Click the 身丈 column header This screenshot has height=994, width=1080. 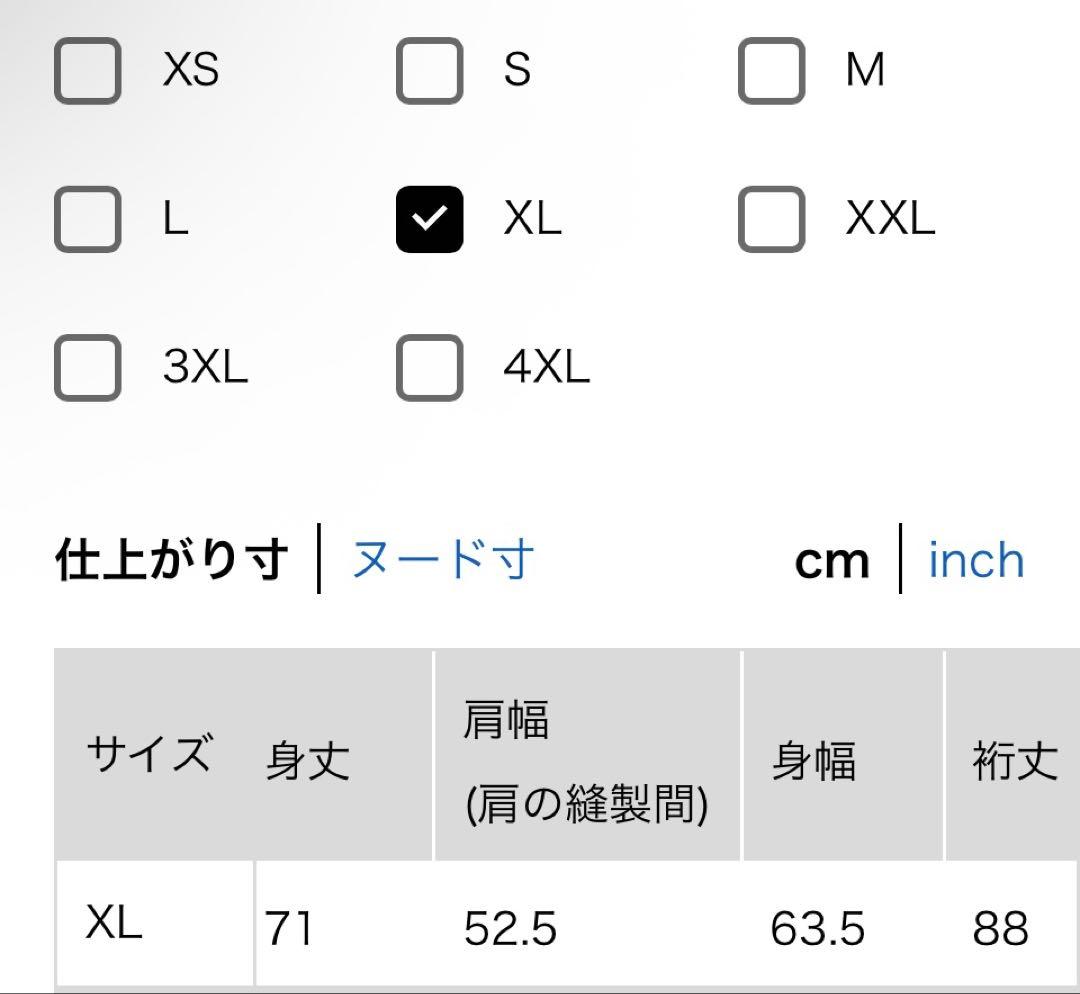click(308, 761)
